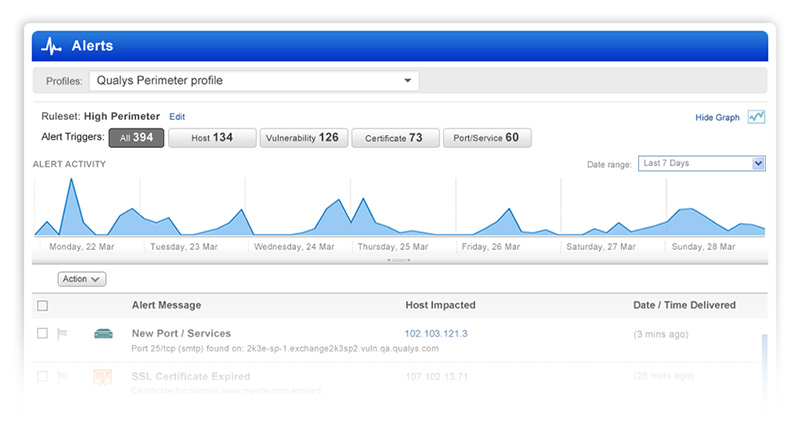Image resolution: width=800 pixels, height=422 pixels.
Task: Flag the New Port / Services alert
Action: [x=62, y=334]
